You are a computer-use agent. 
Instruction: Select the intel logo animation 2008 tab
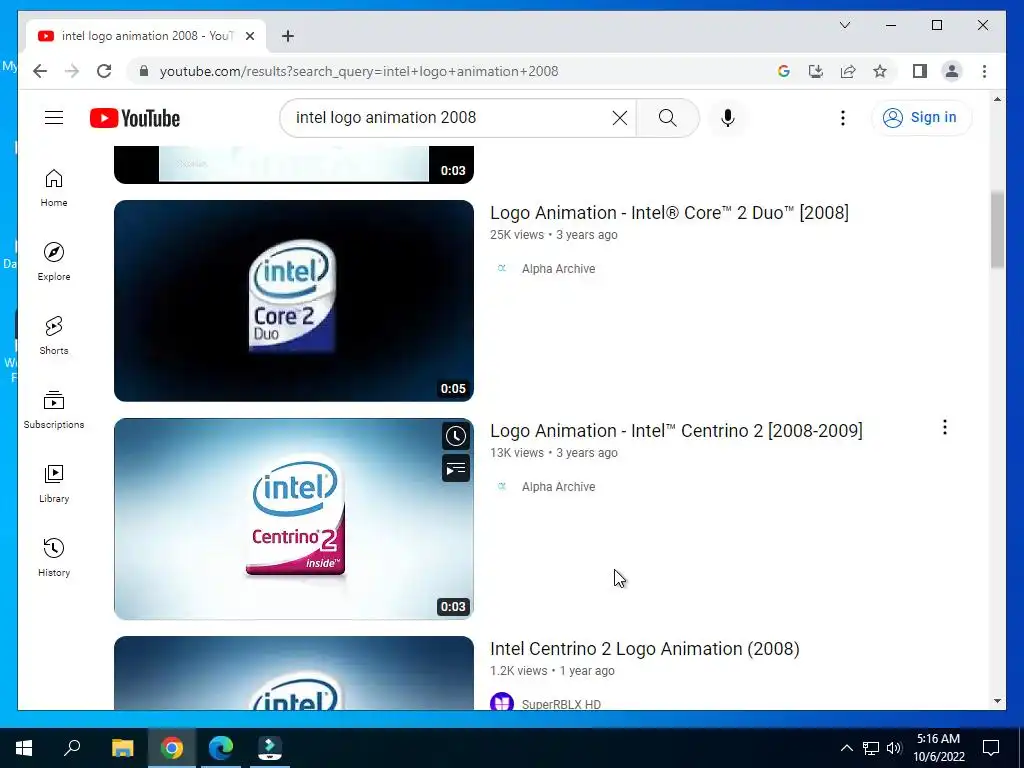click(146, 36)
